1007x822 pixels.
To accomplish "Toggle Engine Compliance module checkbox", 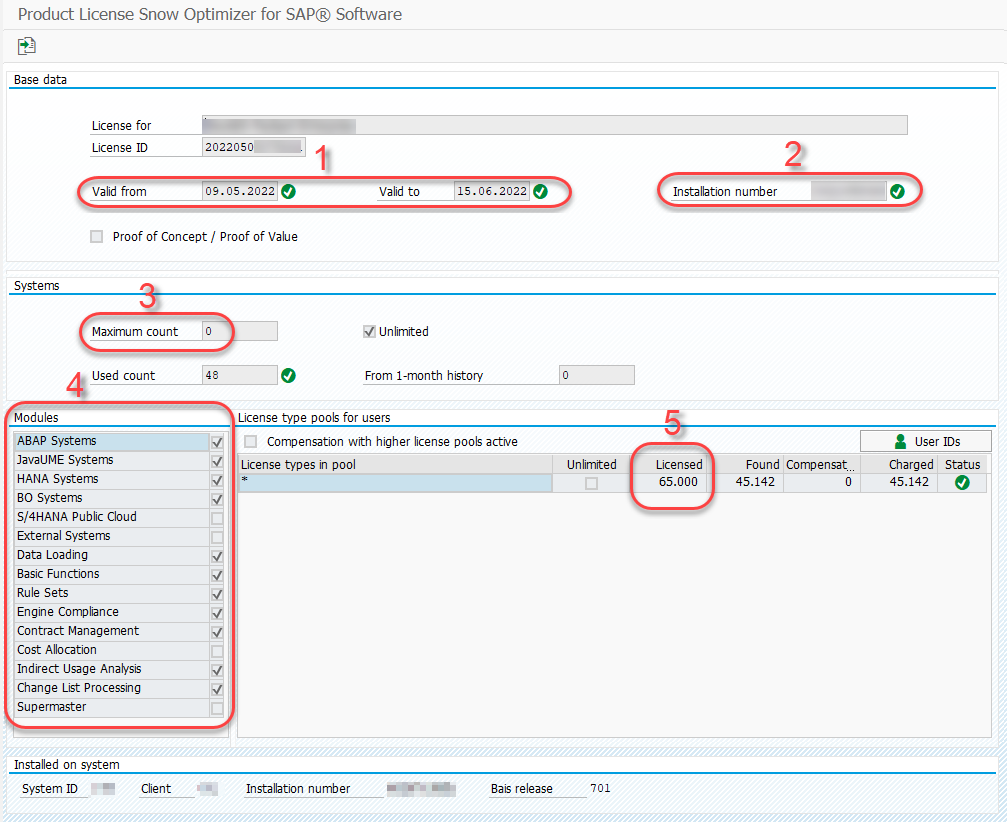I will [x=217, y=613].
